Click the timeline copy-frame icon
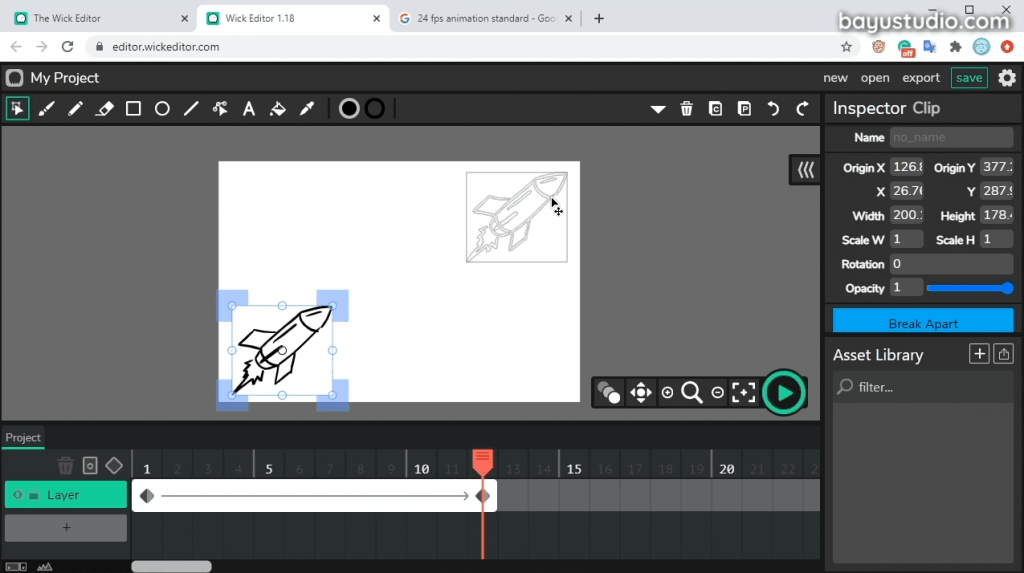This screenshot has width=1024, height=573. pyautogui.click(x=90, y=466)
